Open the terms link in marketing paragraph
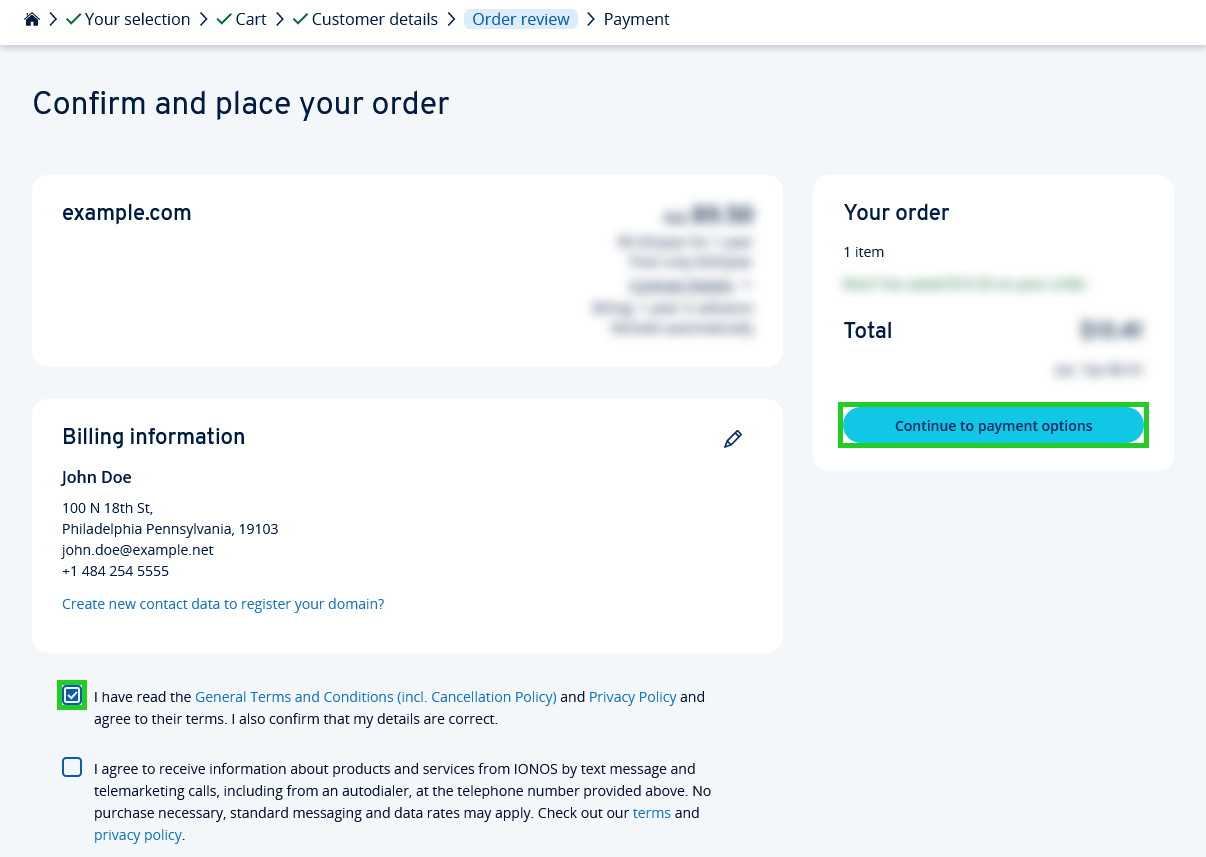The width and height of the screenshot is (1206, 857). click(652, 812)
